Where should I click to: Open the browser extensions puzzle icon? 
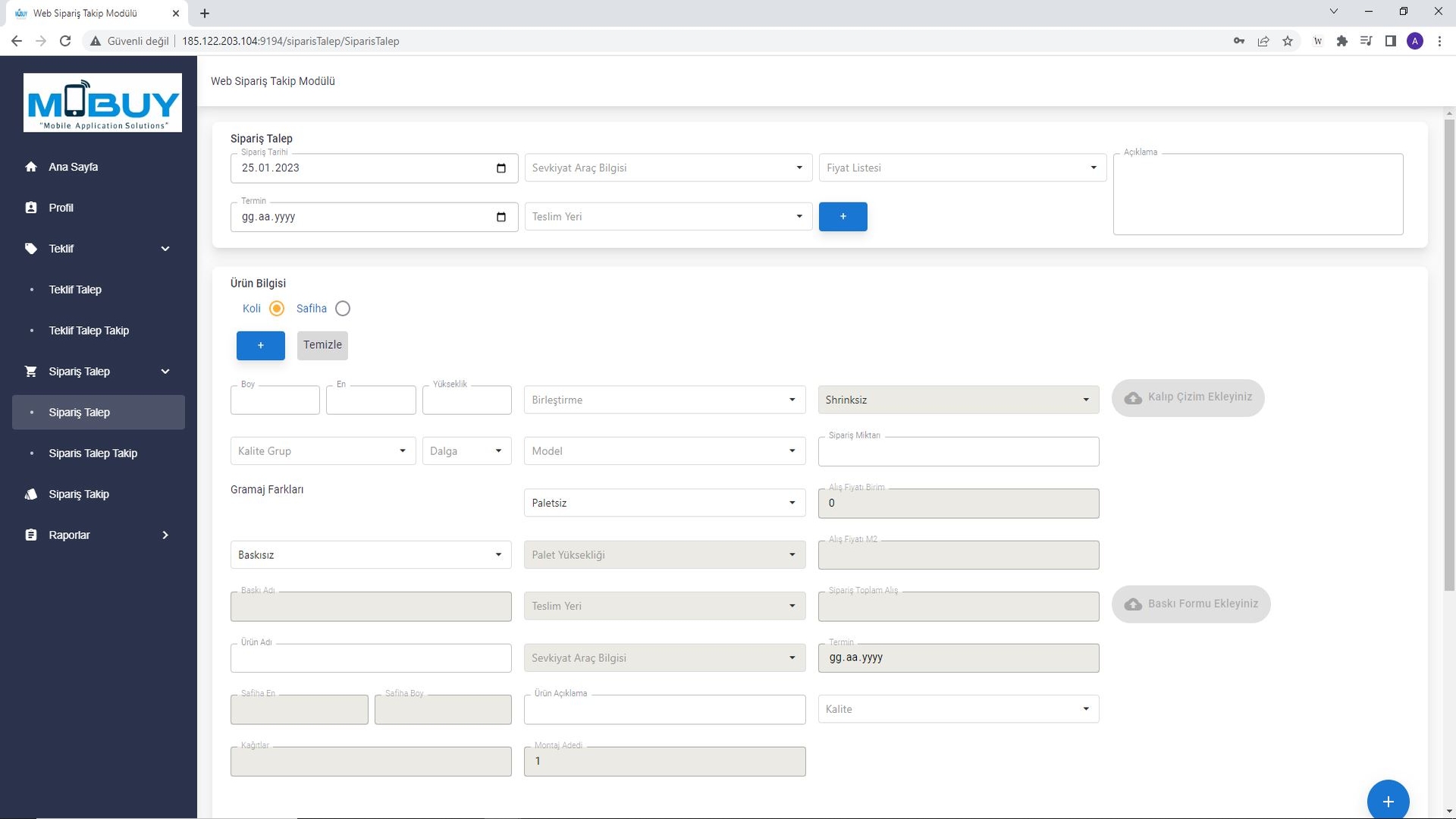click(x=1342, y=41)
